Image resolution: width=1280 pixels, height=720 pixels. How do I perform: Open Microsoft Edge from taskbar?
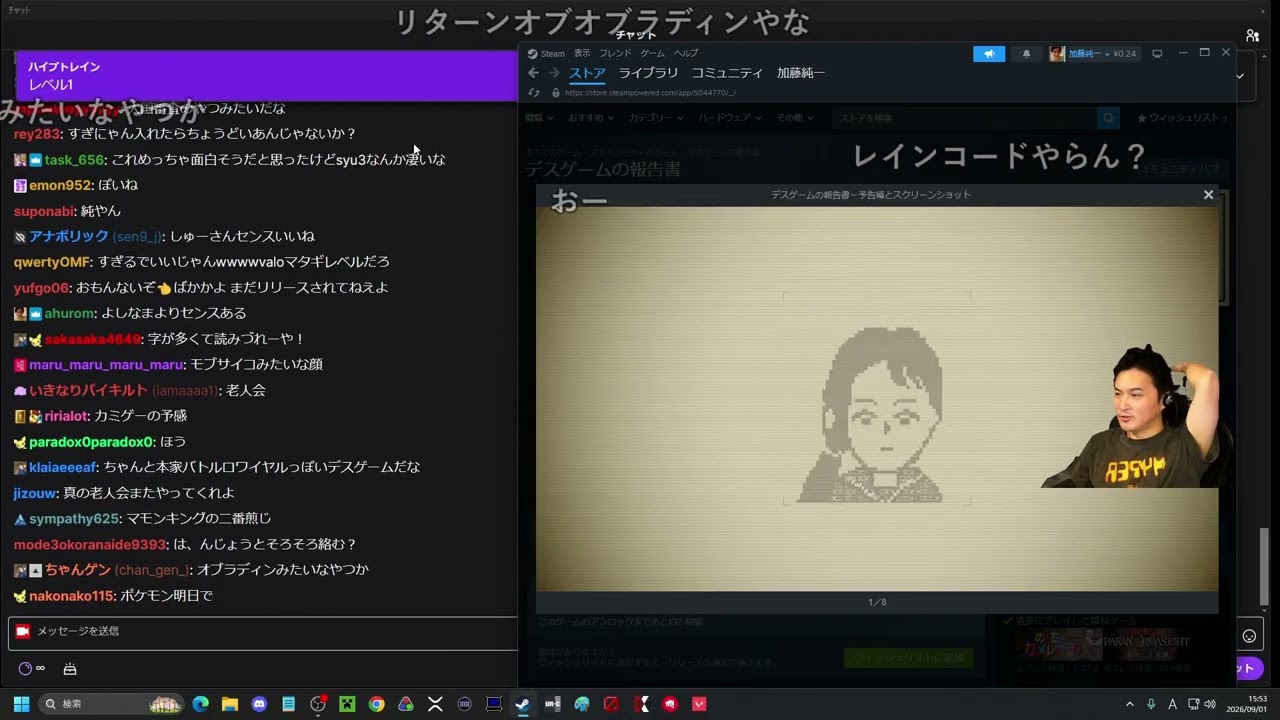click(x=201, y=704)
